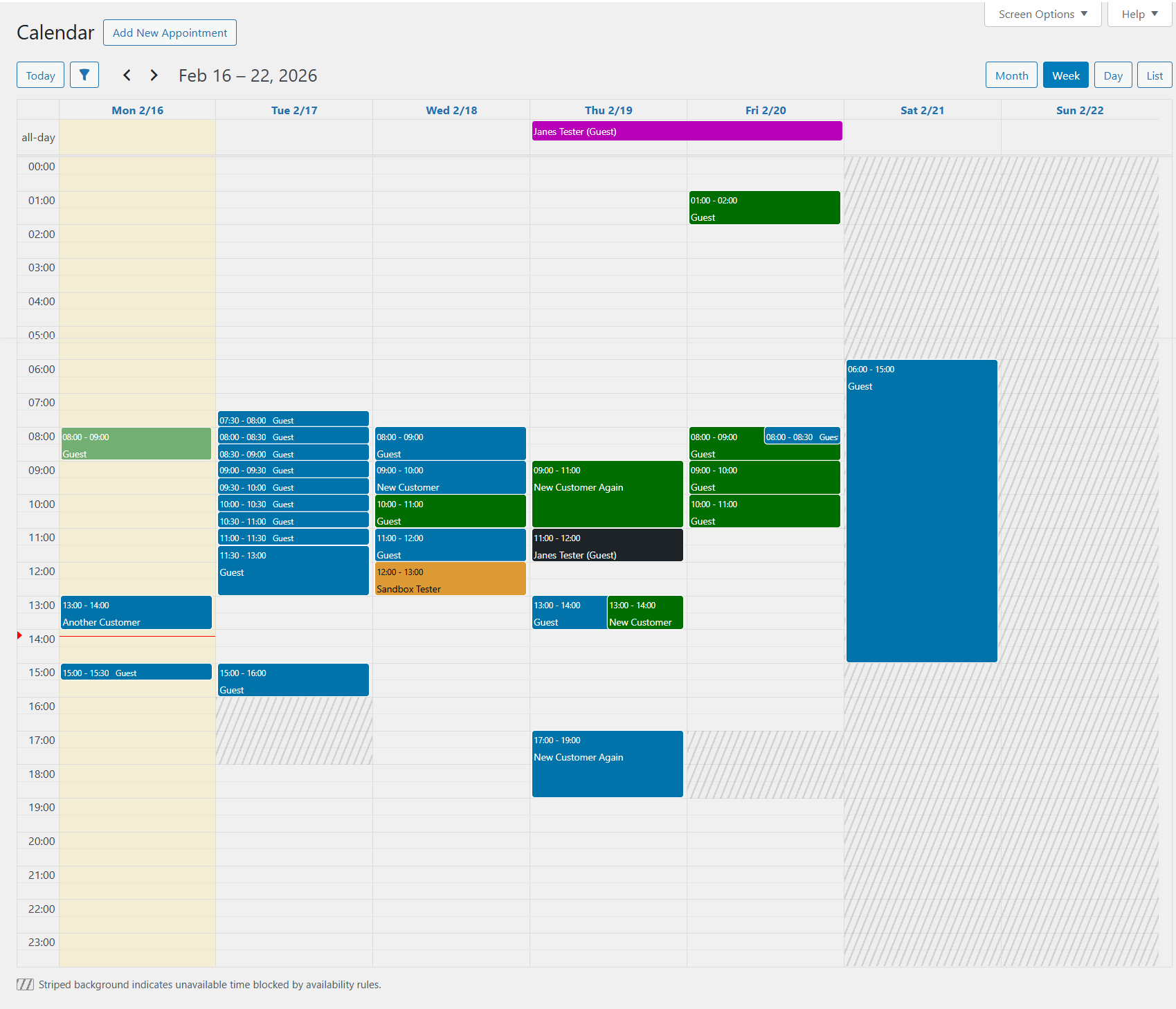The width and height of the screenshot is (1176, 1009).
Task: Navigate to the previous week
Action: point(127,75)
